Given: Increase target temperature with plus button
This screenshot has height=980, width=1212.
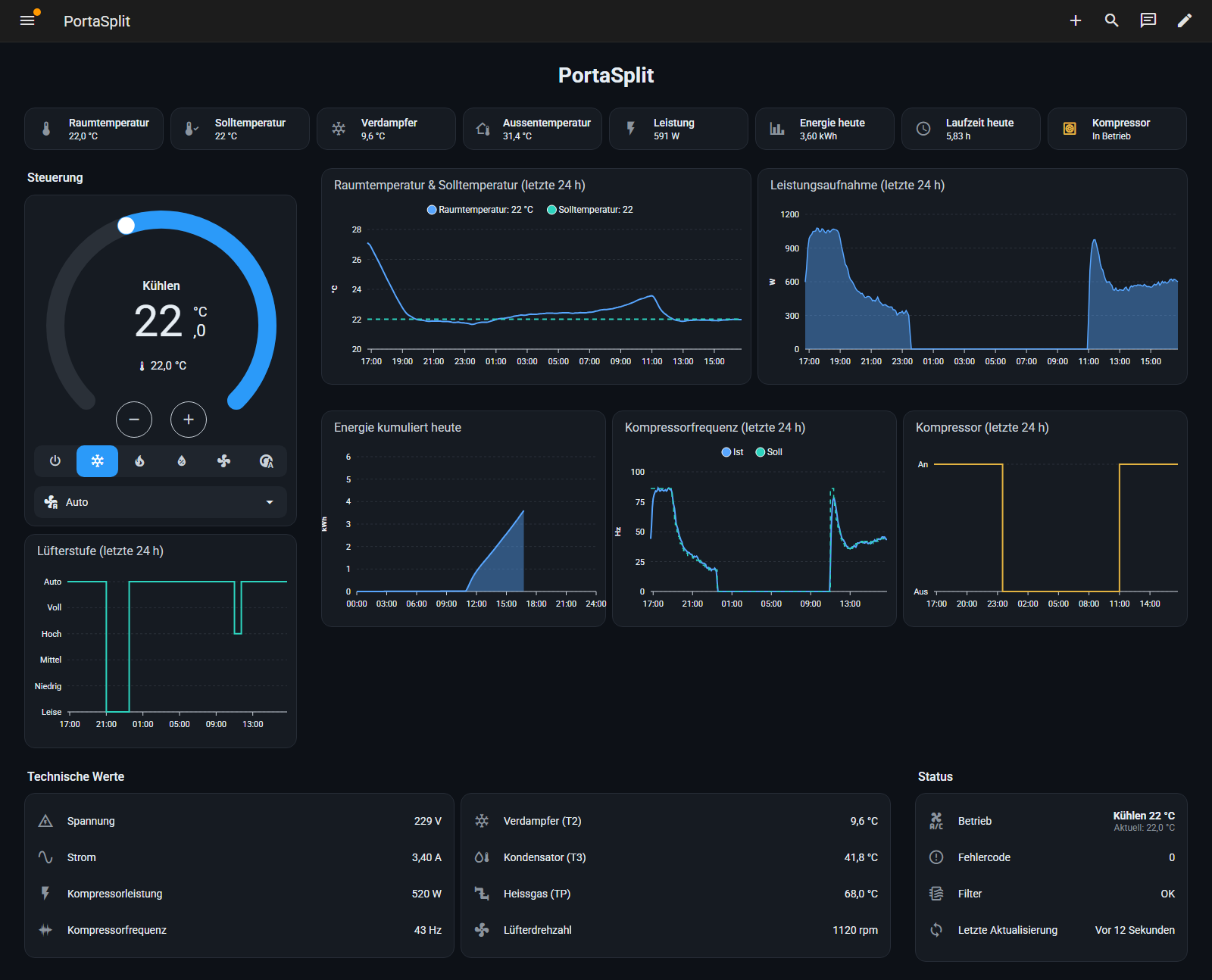Looking at the screenshot, I should tap(189, 420).
